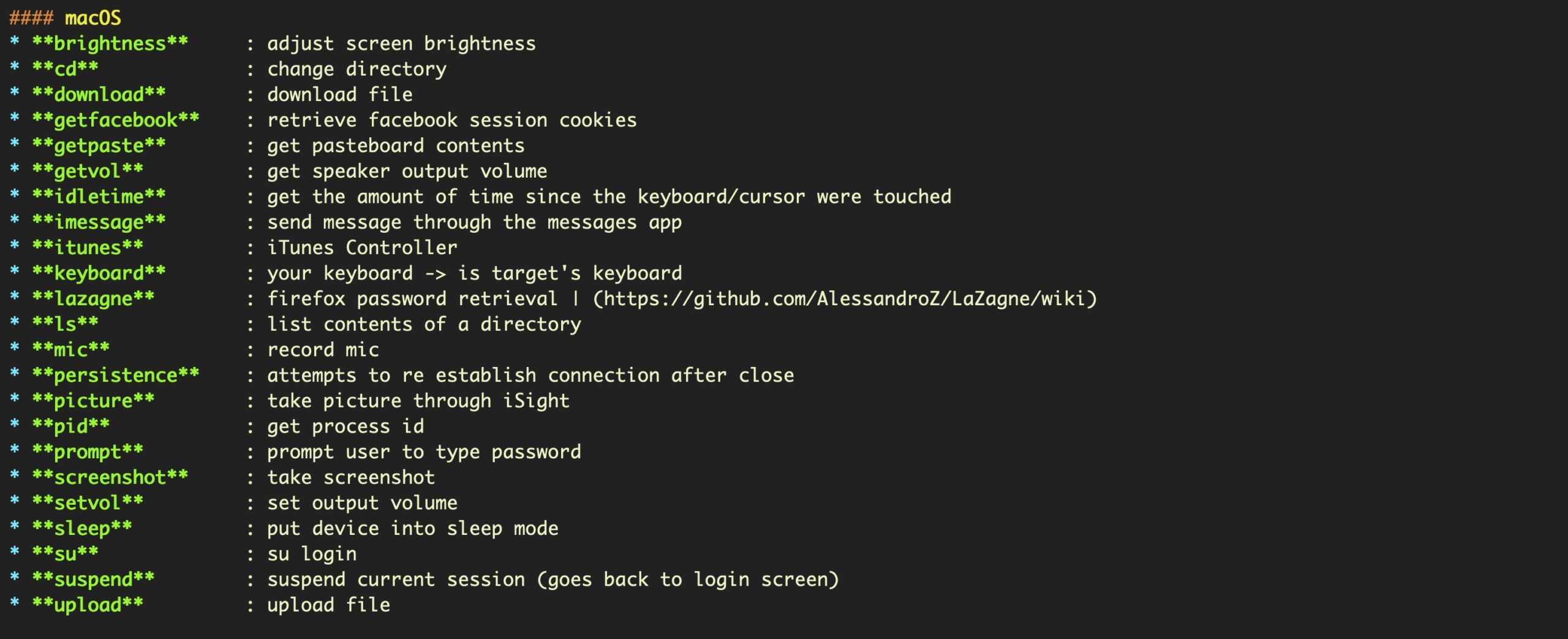The width and height of the screenshot is (1568, 639).
Task: Place cursor on the screenshot command
Action: (x=110, y=477)
